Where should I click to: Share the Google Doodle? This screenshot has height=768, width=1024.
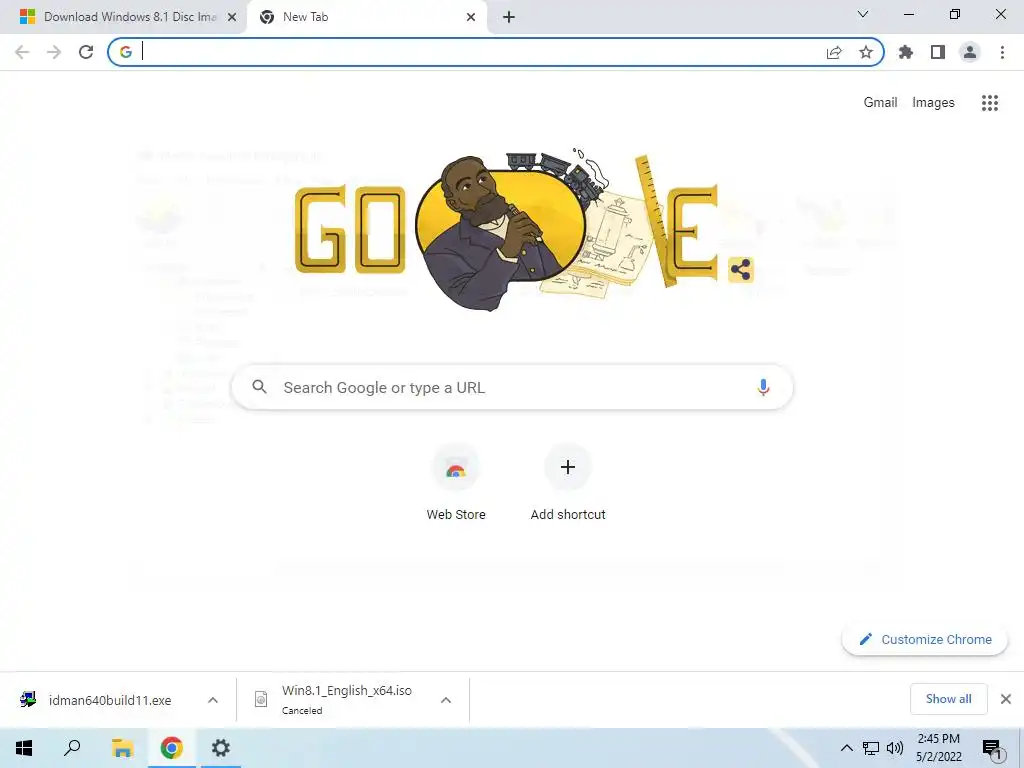pos(741,269)
